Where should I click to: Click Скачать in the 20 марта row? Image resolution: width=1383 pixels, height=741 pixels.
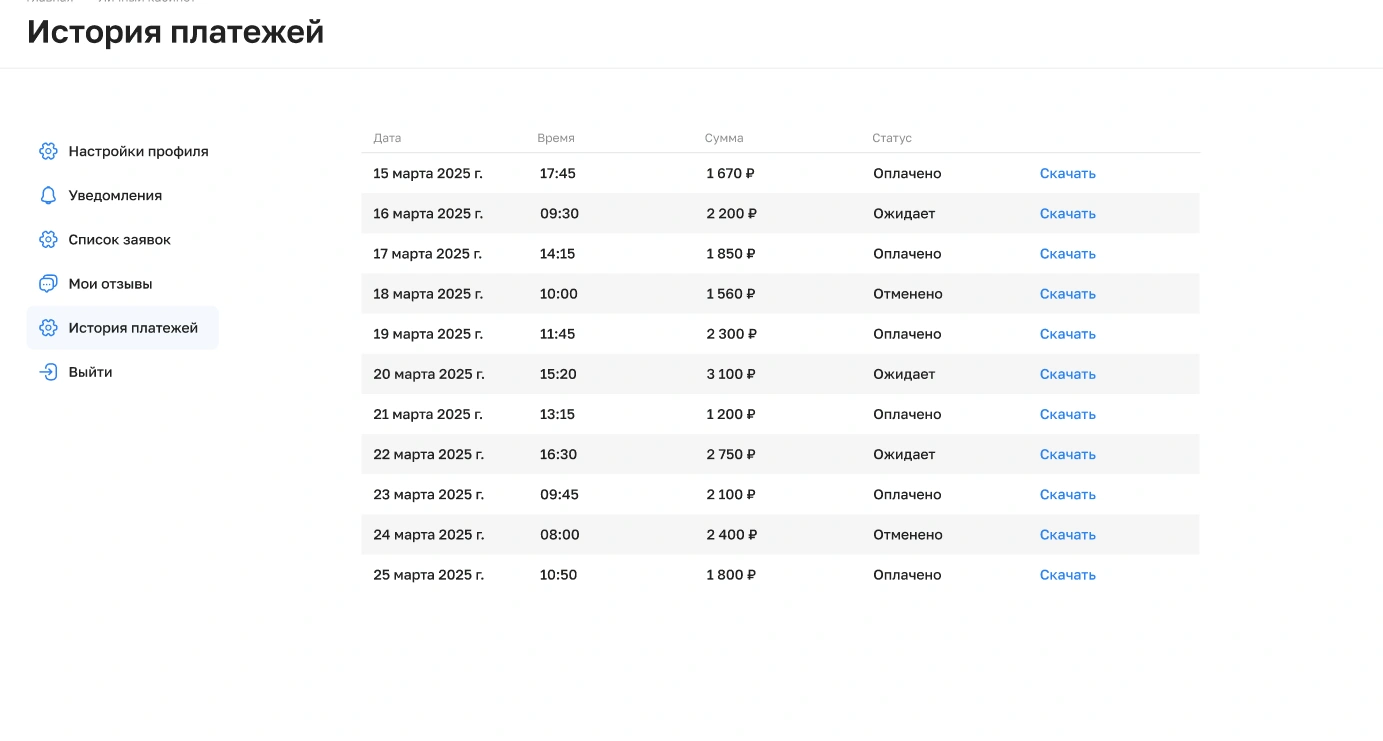click(1067, 374)
